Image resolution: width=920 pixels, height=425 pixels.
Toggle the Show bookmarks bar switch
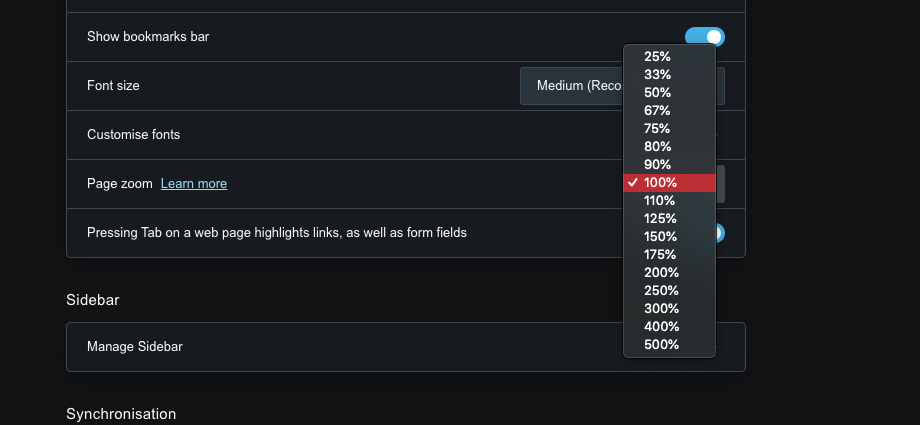[x=706, y=37]
